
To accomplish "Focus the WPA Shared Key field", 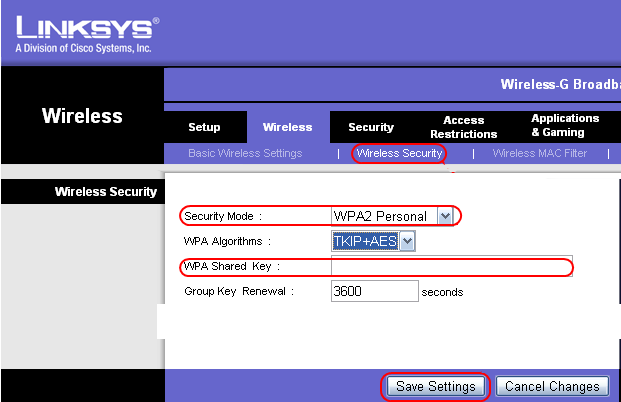I will 451,266.
